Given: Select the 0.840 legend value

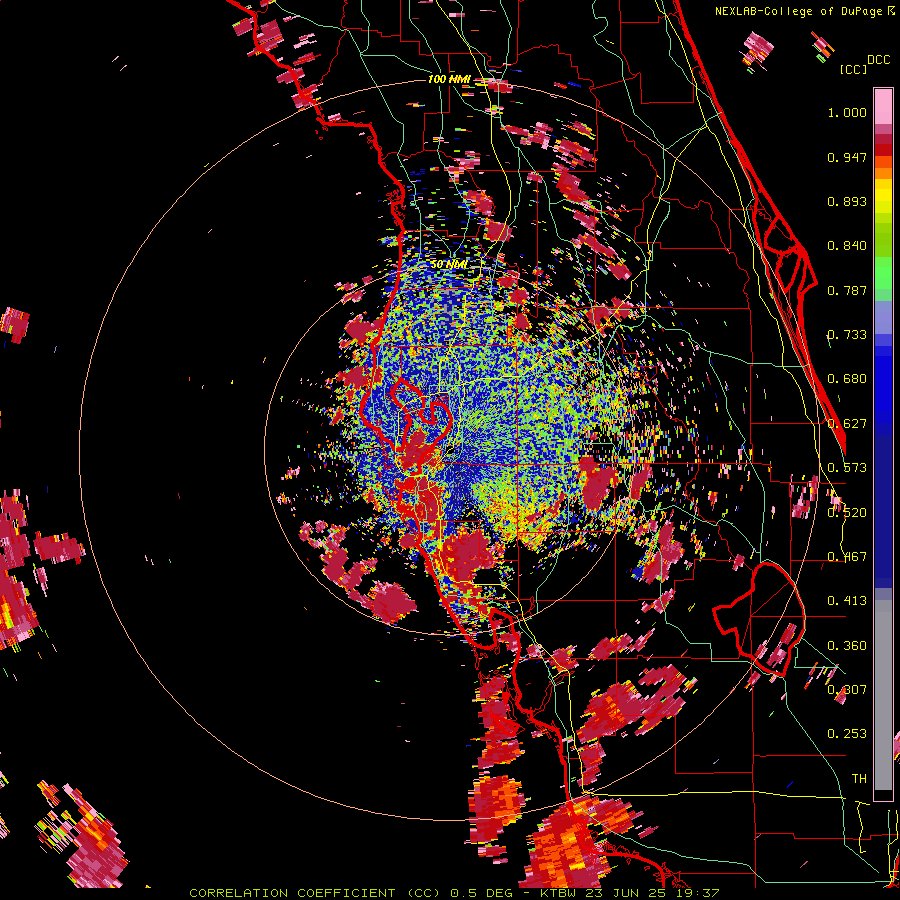Looking at the screenshot, I should pos(847,246).
